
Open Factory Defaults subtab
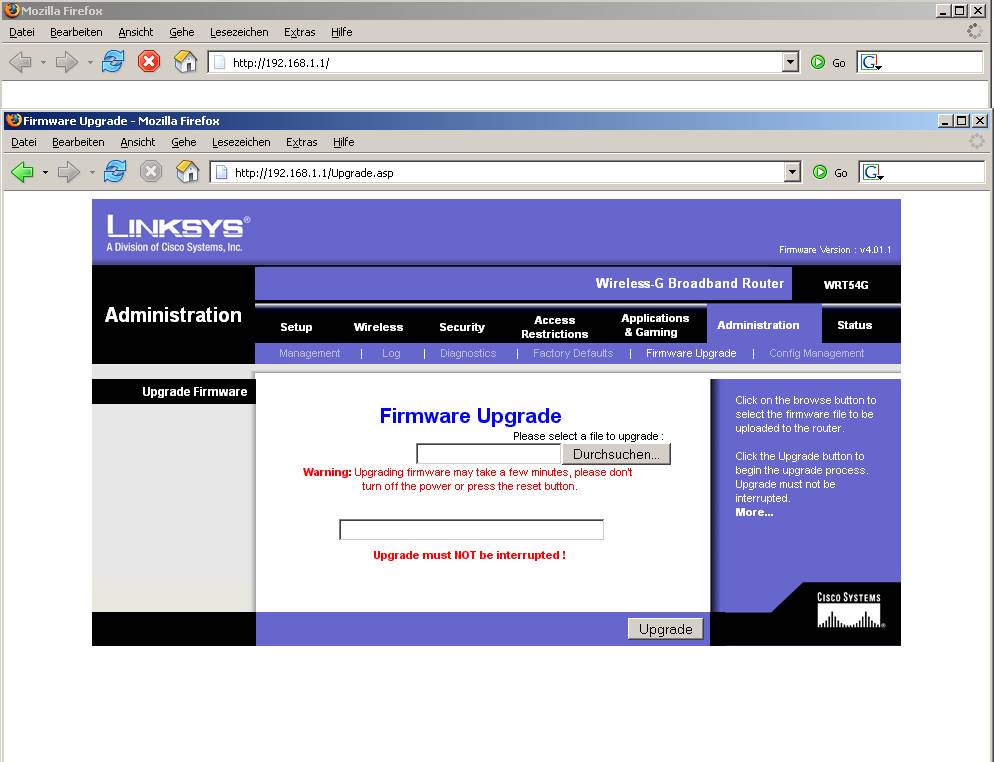[x=573, y=353]
